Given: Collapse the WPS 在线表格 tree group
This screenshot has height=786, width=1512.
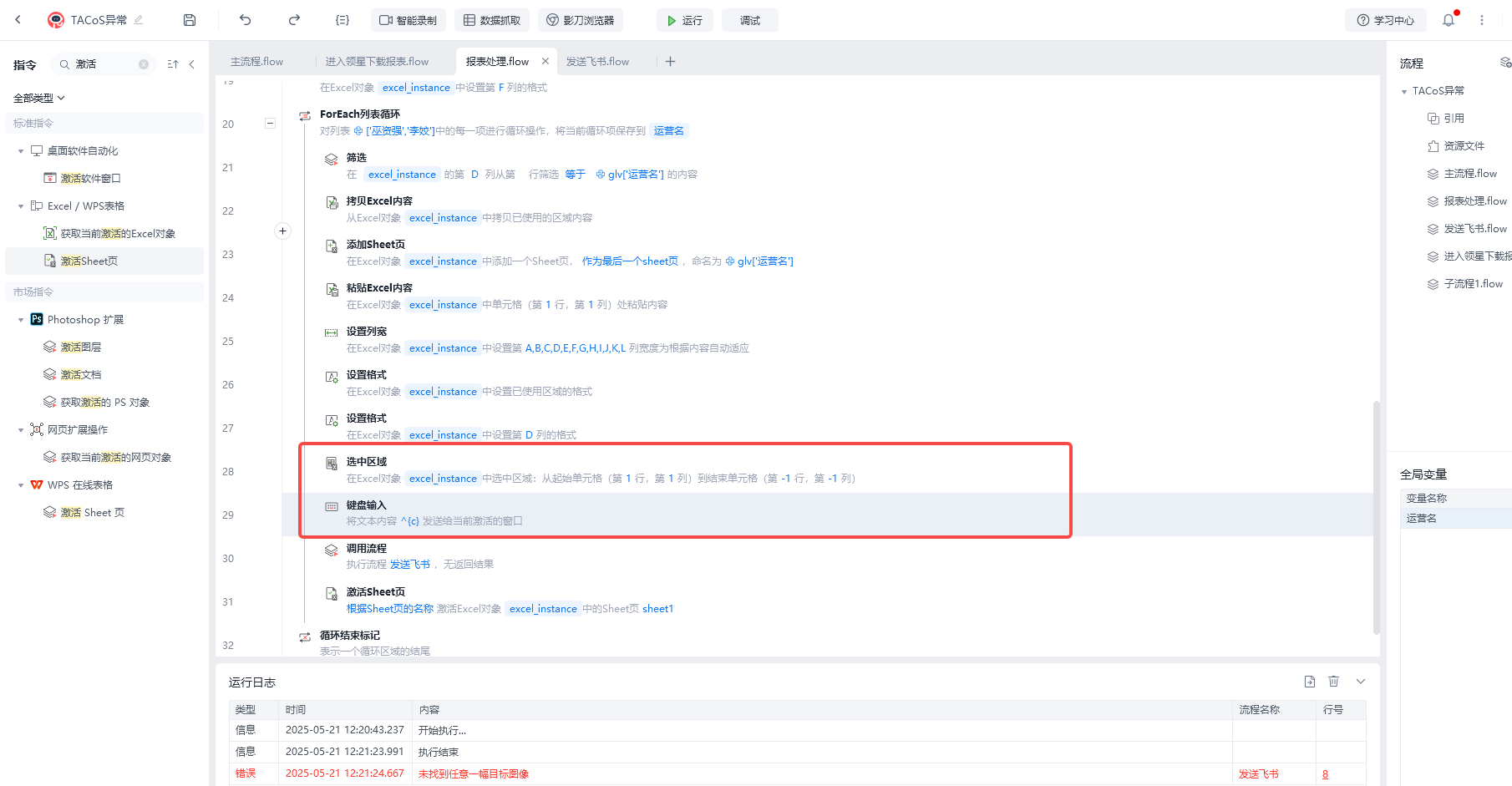Looking at the screenshot, I should 21,485.
